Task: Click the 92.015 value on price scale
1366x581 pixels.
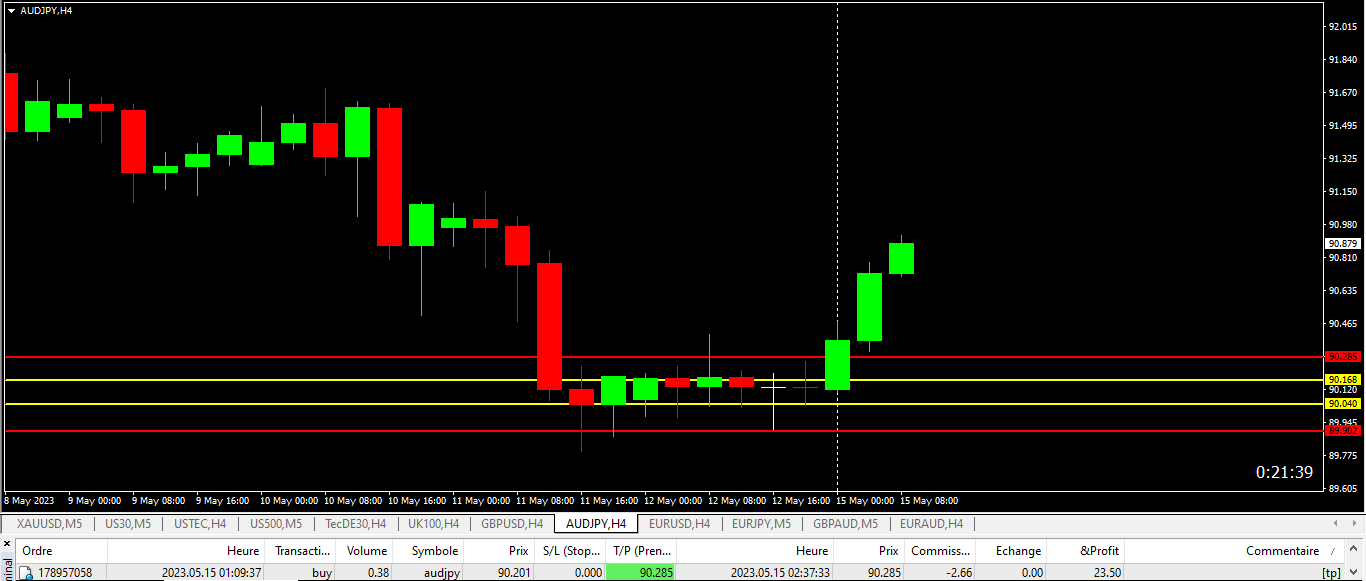Action: coord(1342,27)
